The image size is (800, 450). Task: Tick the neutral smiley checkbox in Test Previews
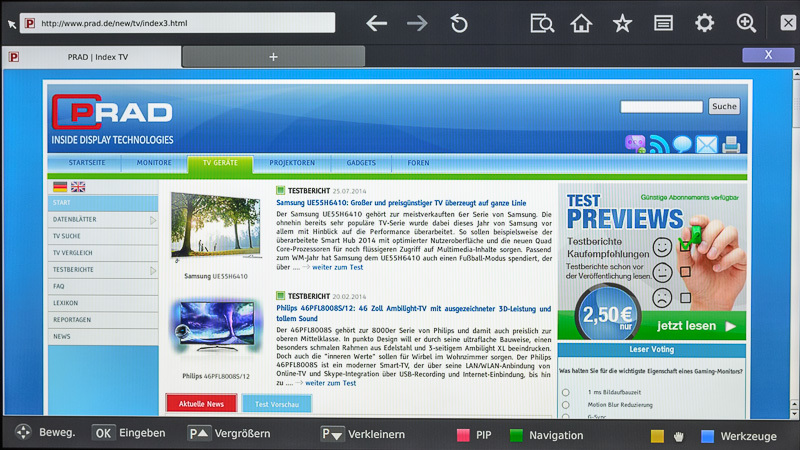(x=685, y=272)
